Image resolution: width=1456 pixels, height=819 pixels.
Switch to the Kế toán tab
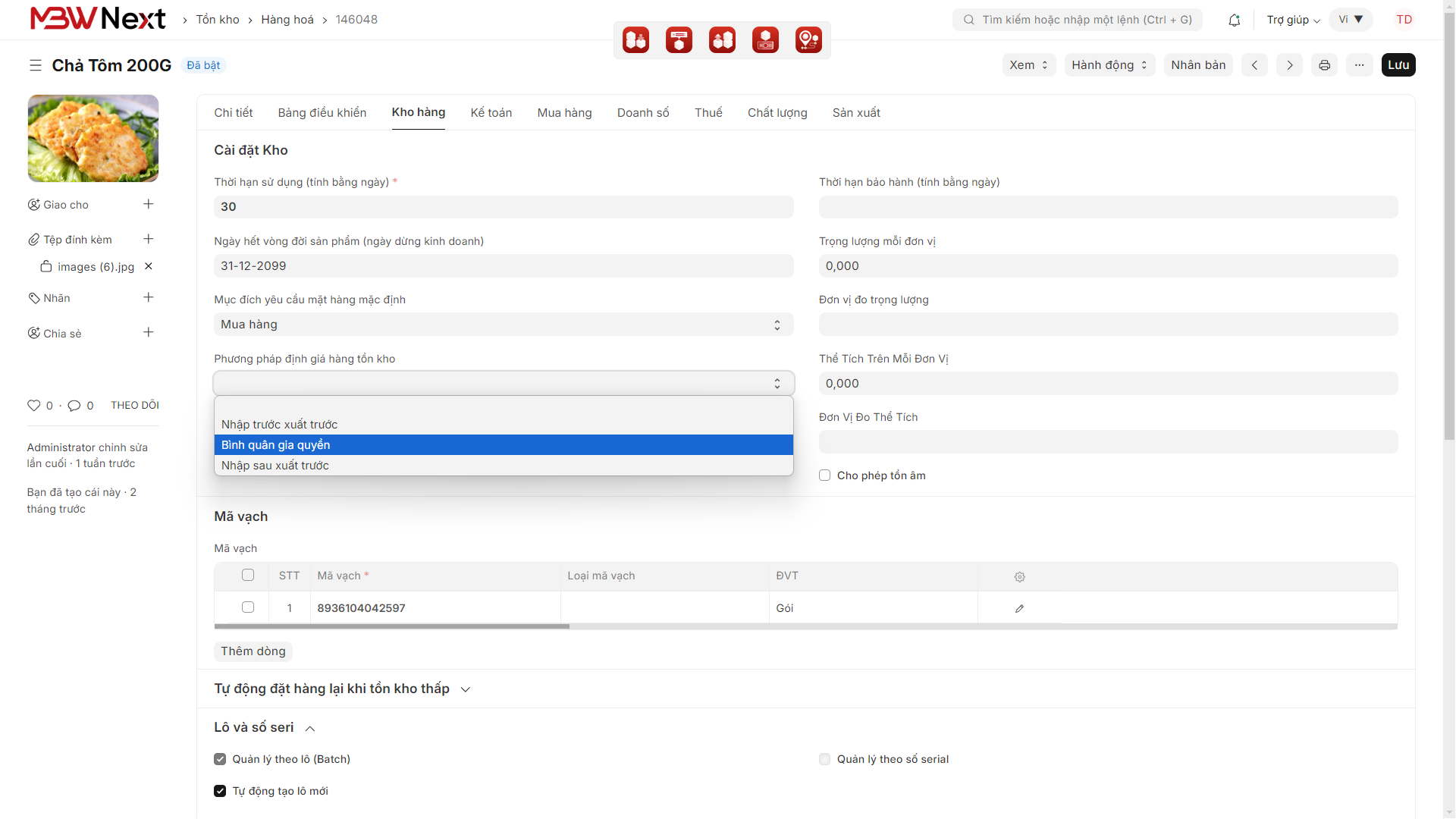tap(491, 113)
